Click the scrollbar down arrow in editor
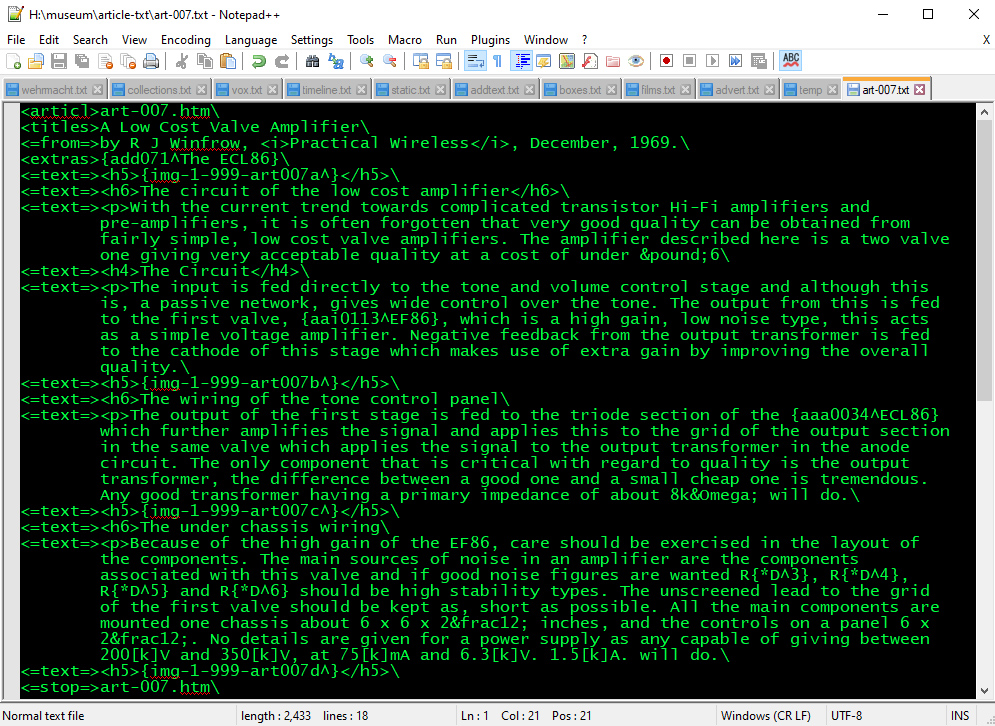The width and height of the screenshot is (995, 726). point(984,690)
